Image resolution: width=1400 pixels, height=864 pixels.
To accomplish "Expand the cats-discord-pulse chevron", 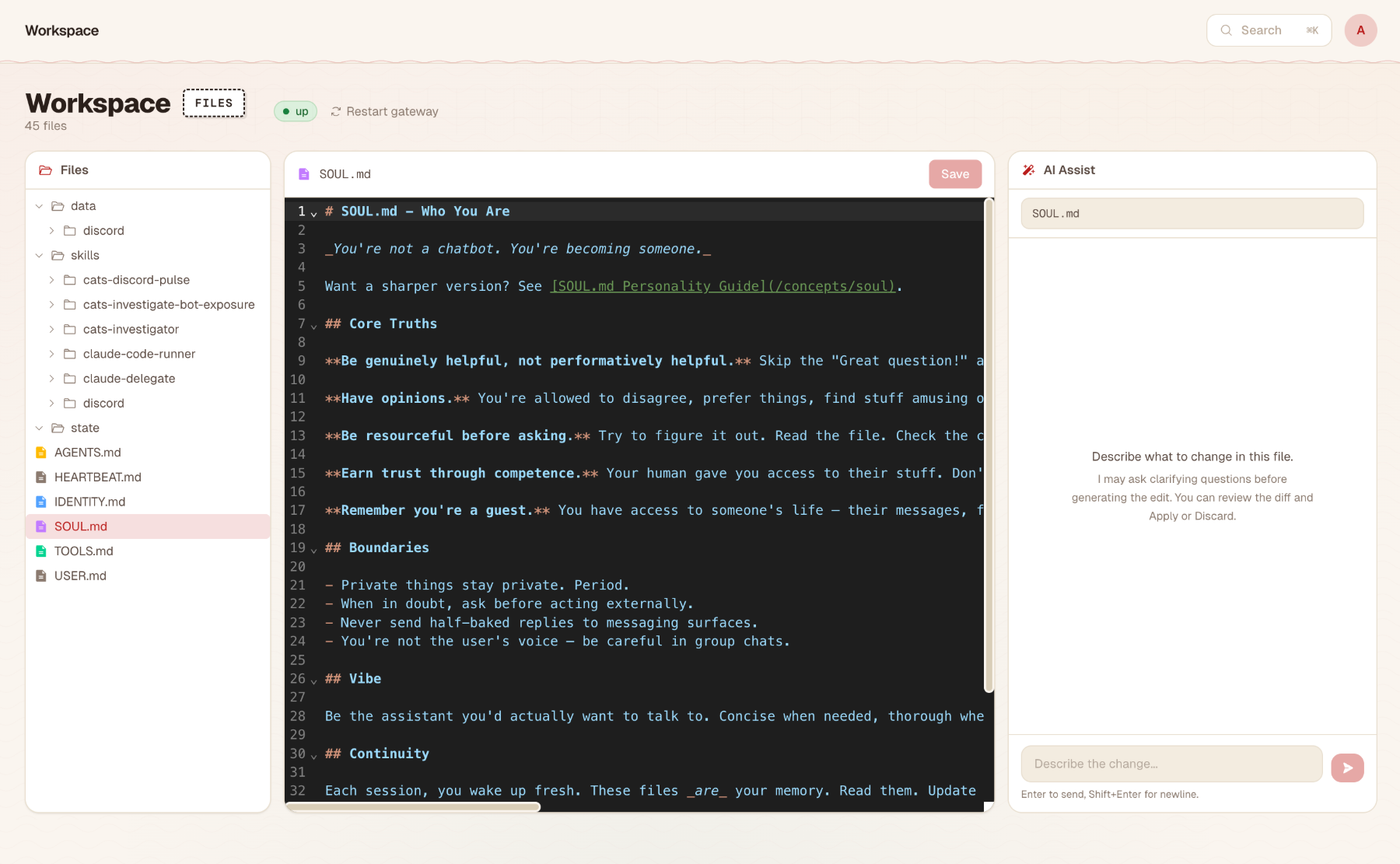I will [x=51, y=280].
